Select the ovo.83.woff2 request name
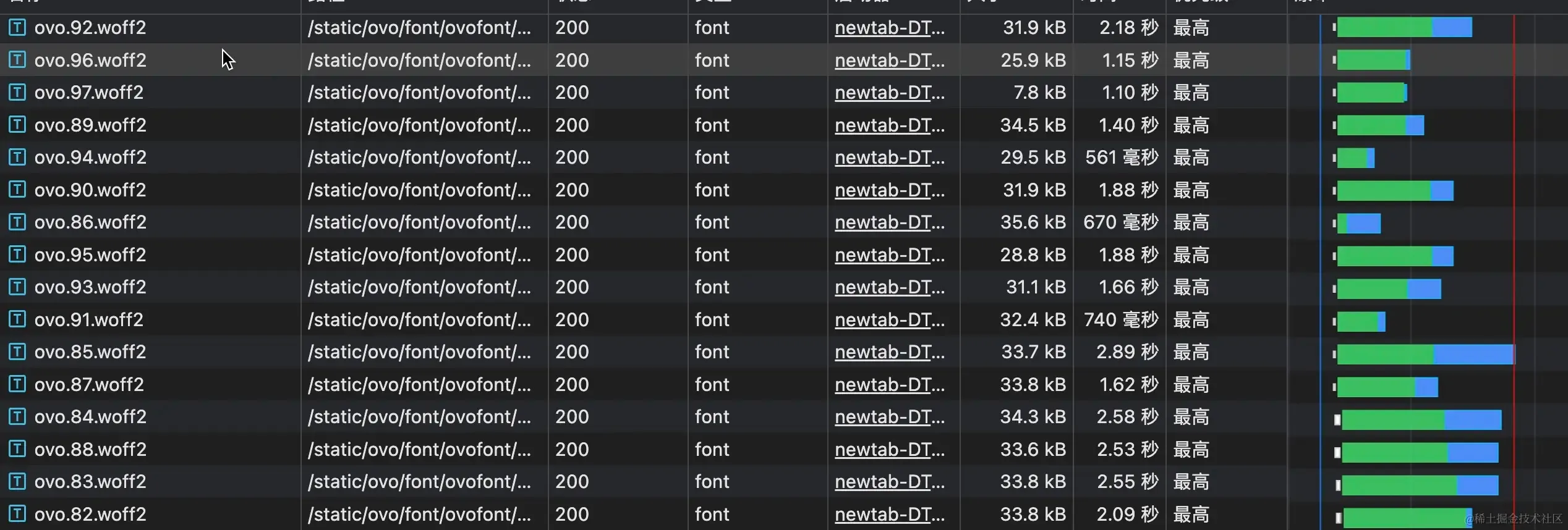Image resolution: width=1568 pixels, height=530 pixels. click(x=90, y=482)
